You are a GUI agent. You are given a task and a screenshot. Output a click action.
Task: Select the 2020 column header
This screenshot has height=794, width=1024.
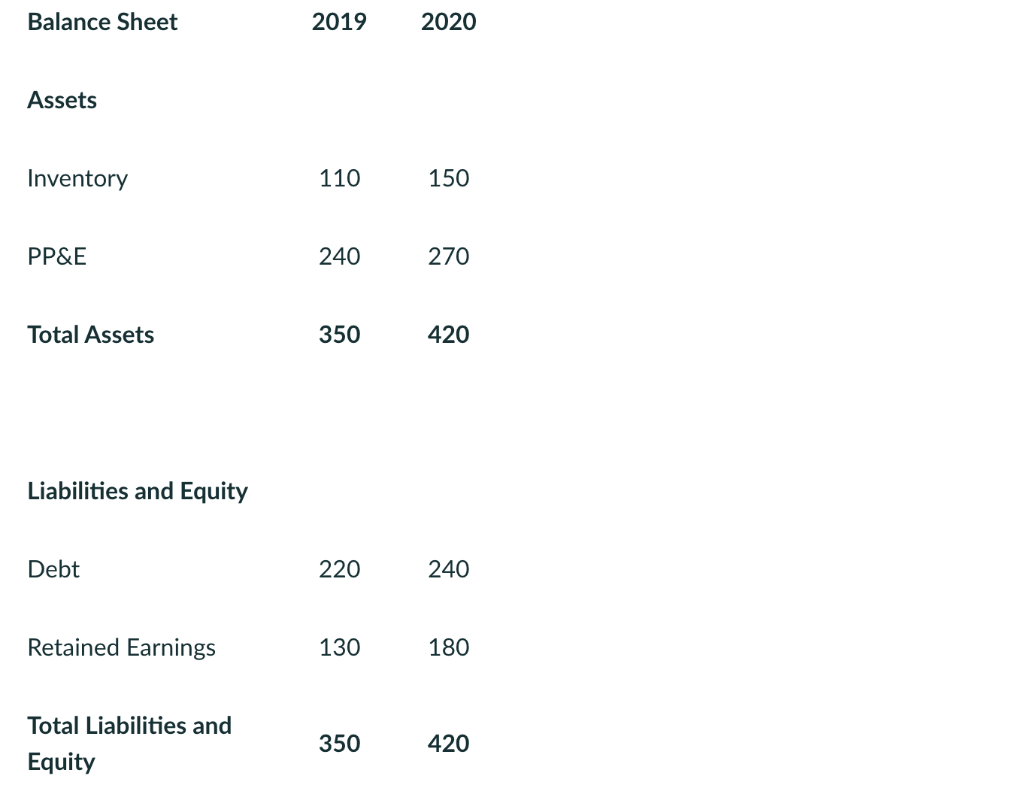coord(449,22)
